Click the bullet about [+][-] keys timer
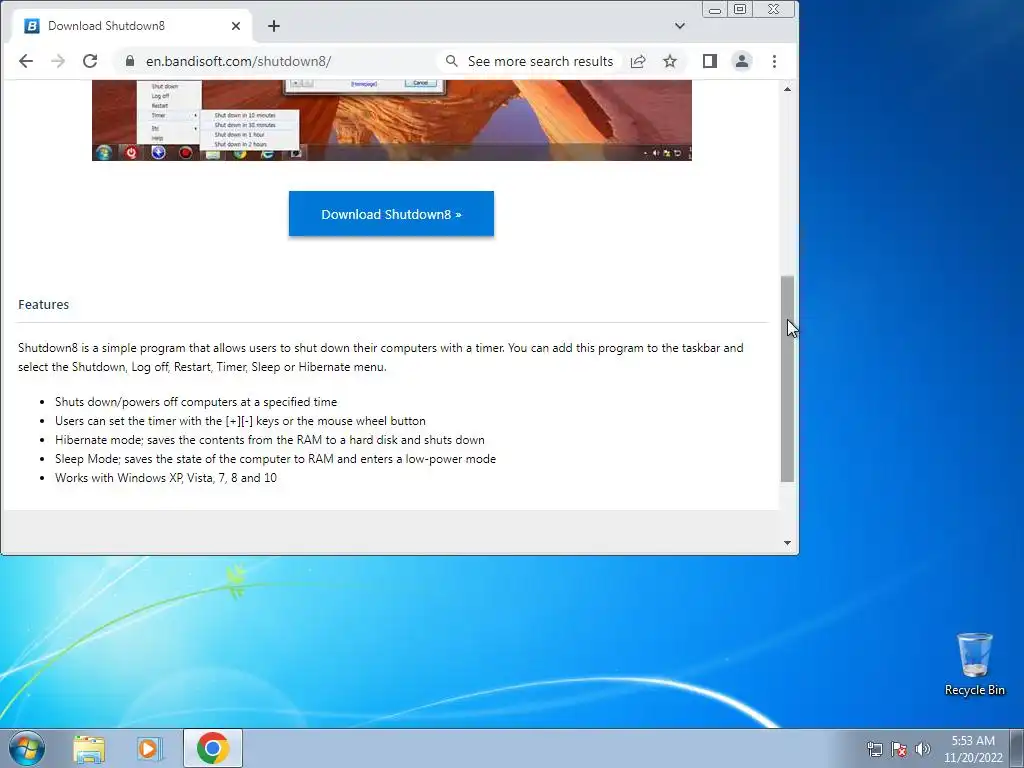This screenshot has height=768, width=1024. click(240, 421)
